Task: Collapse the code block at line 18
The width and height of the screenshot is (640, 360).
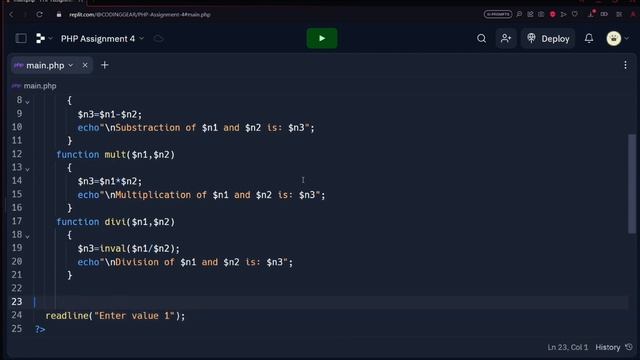Action: (27, 236)
